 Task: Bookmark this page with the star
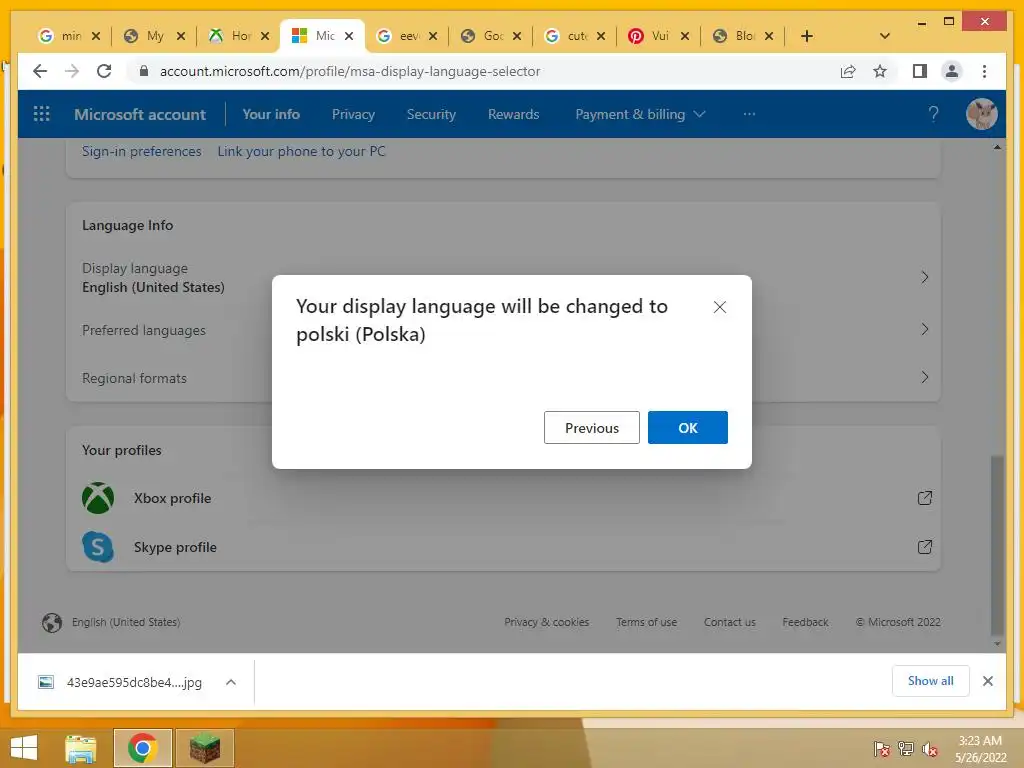(x=880, y=71)
